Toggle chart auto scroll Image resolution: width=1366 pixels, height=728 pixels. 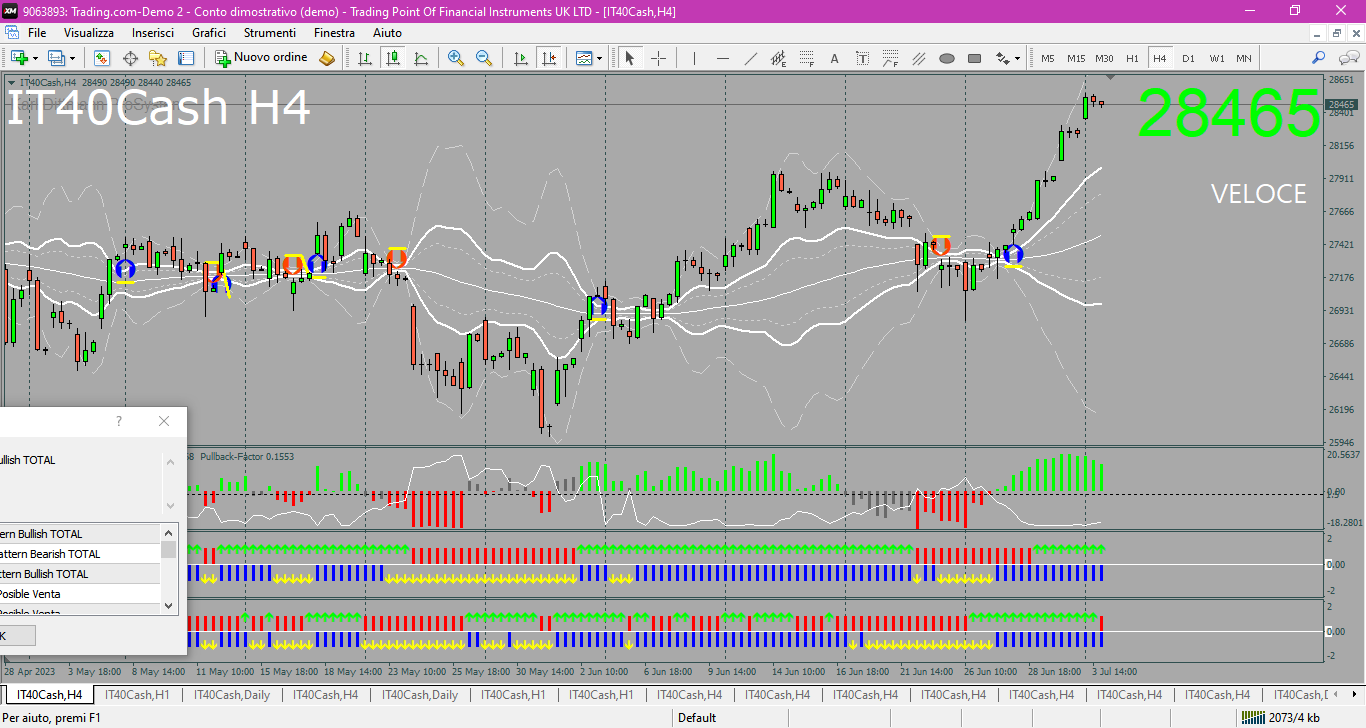[x=520, y=58]
